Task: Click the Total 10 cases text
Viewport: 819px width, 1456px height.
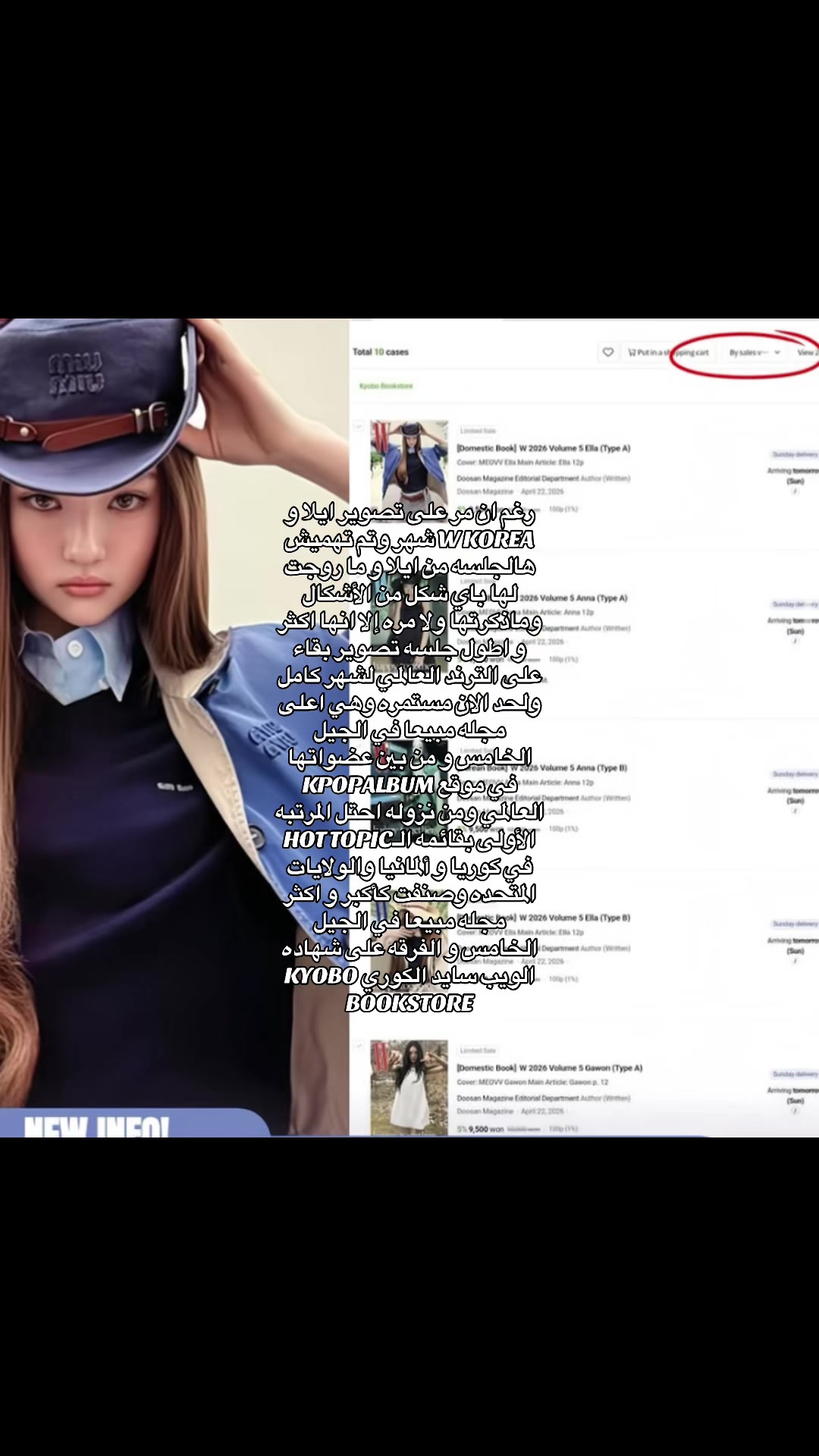Action: click(381, 352)
